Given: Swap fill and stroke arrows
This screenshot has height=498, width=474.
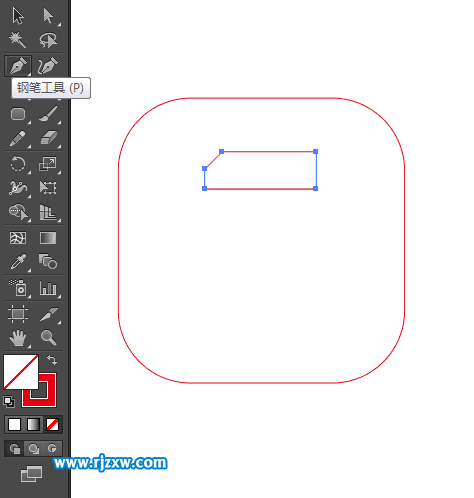Looking at the screenshot, I should click(52, 360).
